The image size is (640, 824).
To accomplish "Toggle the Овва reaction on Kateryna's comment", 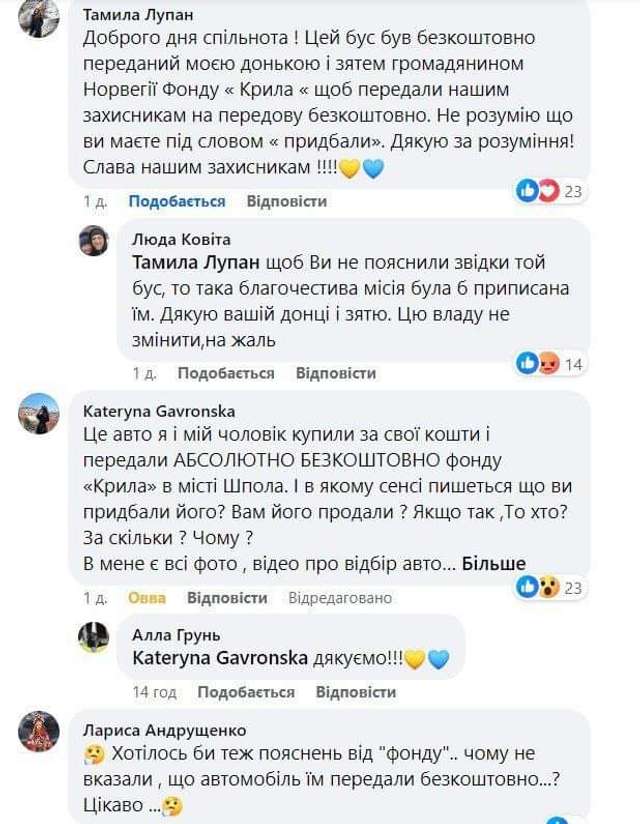I will click(147, 598).
